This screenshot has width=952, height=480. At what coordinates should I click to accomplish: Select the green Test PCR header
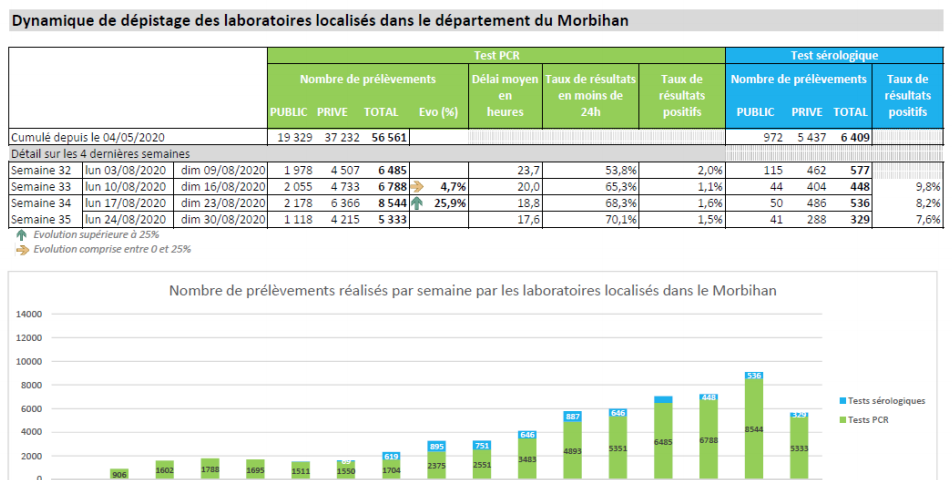(x=495, y=56)
